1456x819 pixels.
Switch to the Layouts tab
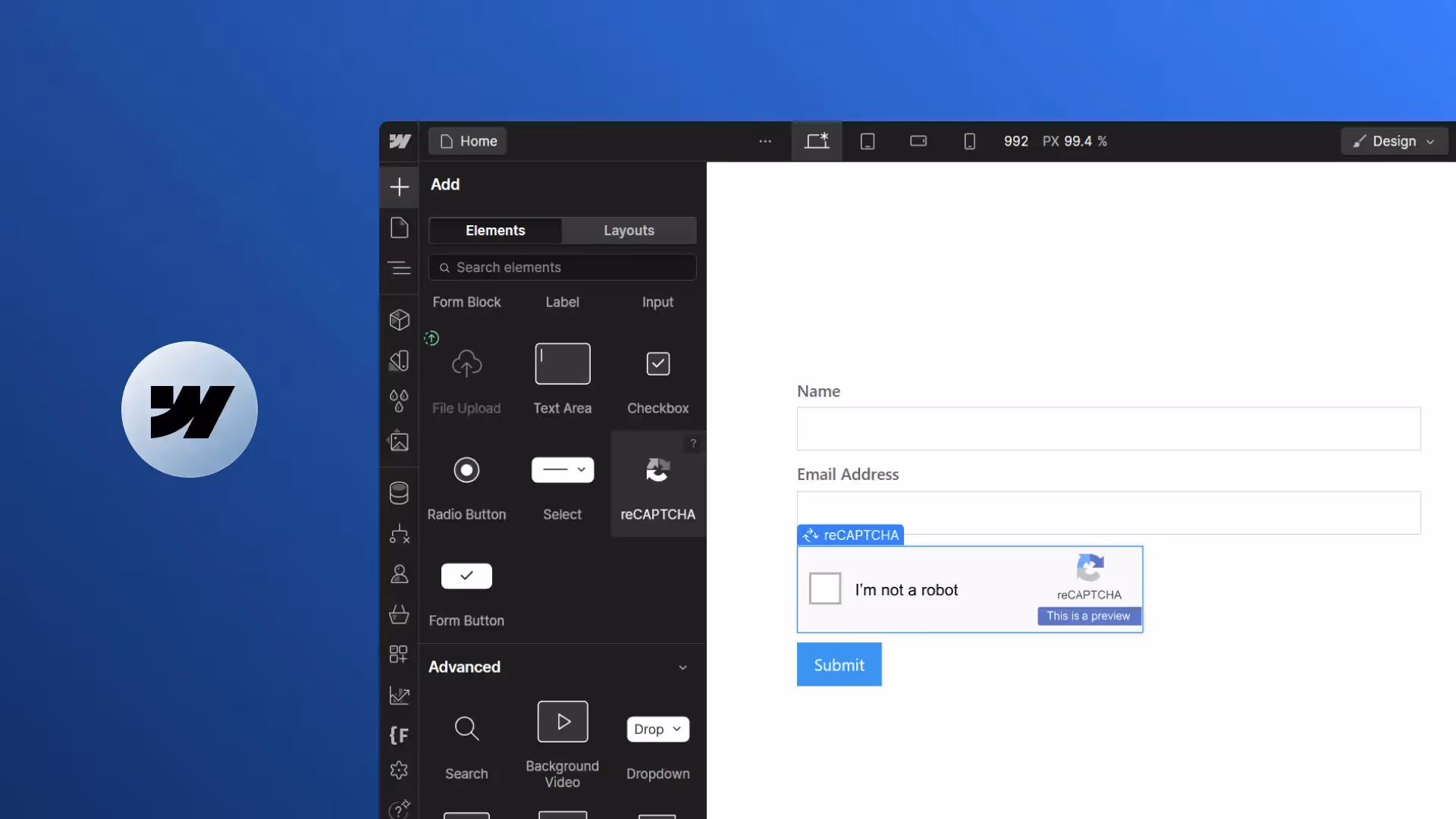(629, 231)
